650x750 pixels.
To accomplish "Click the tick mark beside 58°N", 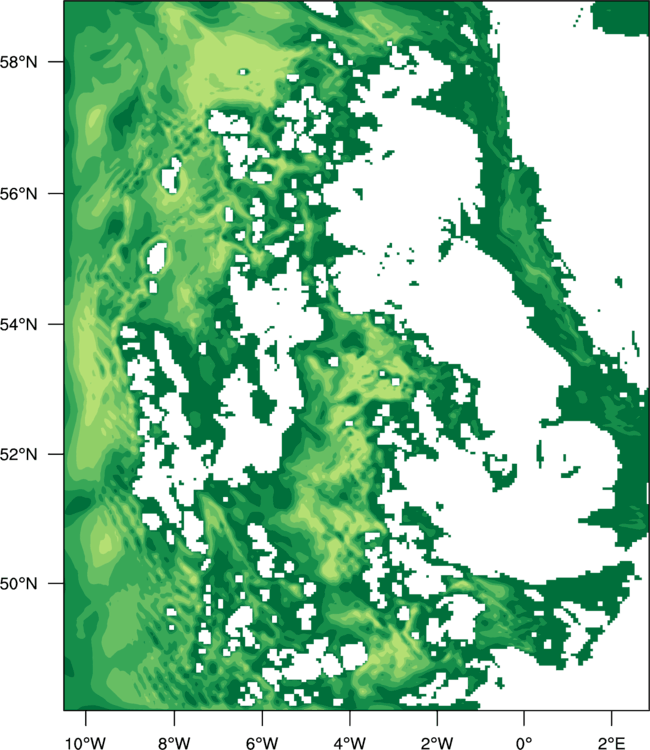I will coord(55,62).
